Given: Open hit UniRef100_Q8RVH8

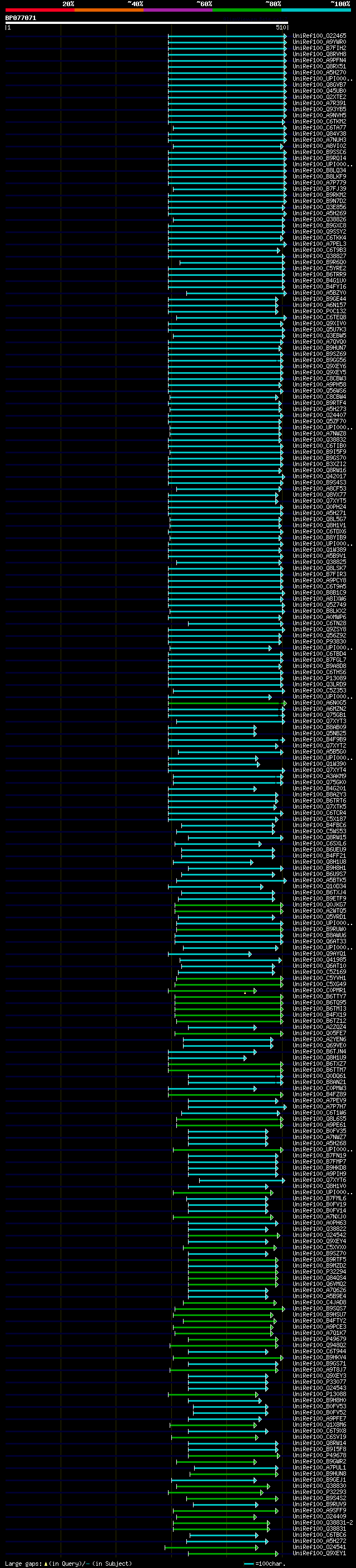Looking at the screenshot, I should [319, 54].
